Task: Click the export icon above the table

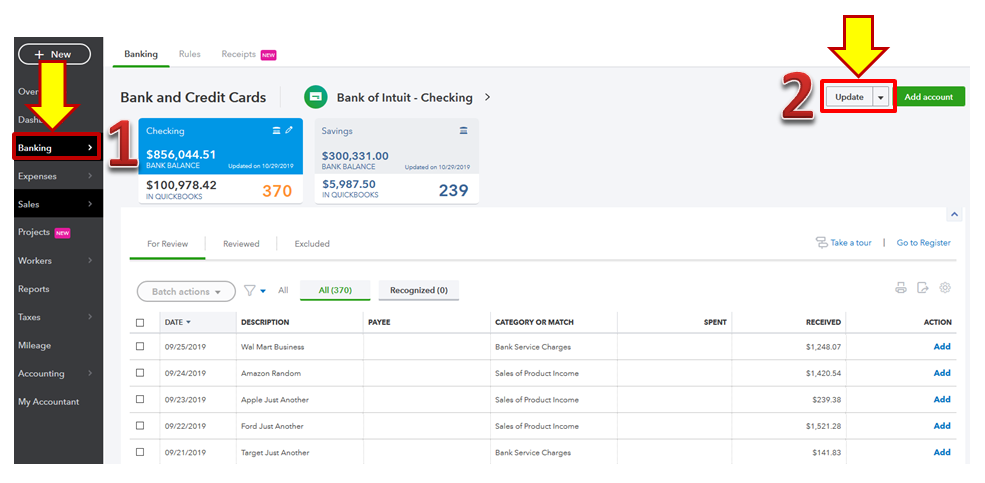Action: coord(922,288)
